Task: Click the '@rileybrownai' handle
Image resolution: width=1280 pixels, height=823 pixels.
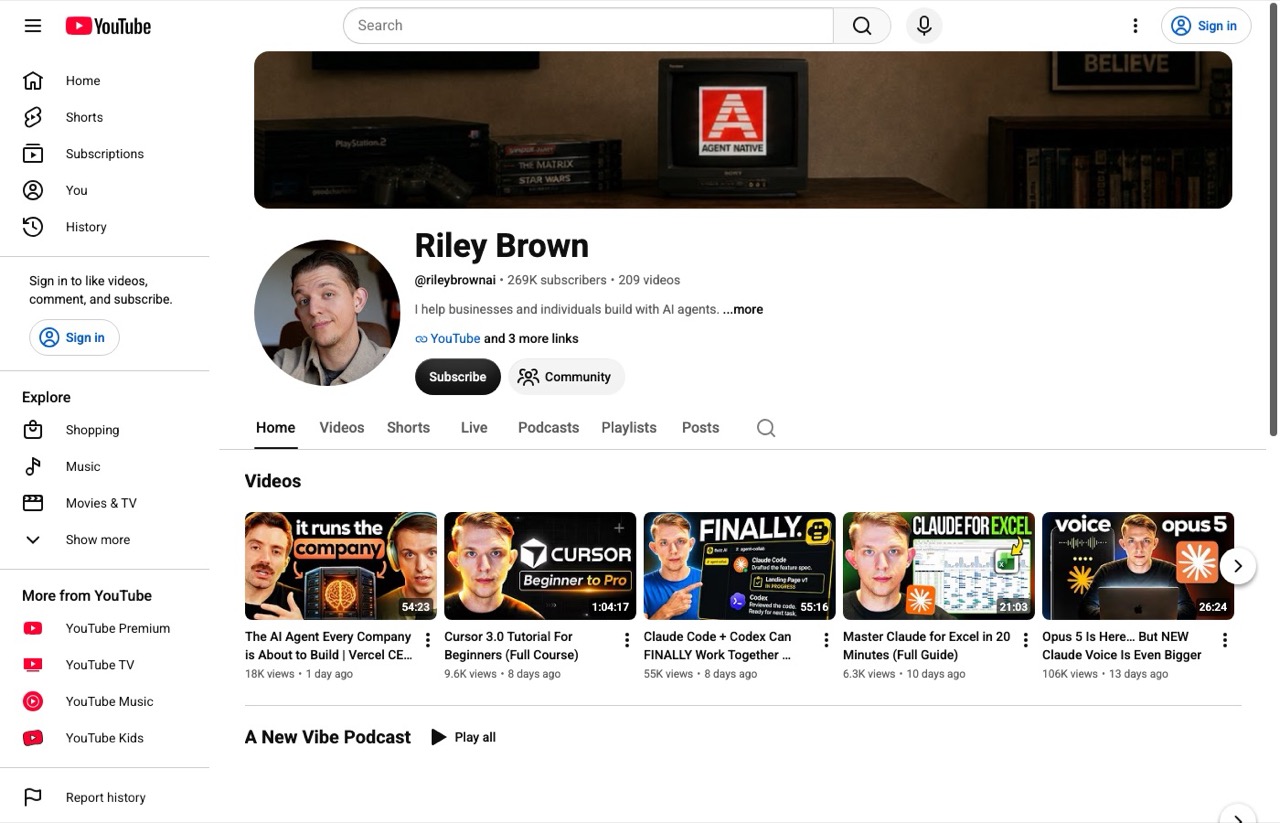Action: 455,280
